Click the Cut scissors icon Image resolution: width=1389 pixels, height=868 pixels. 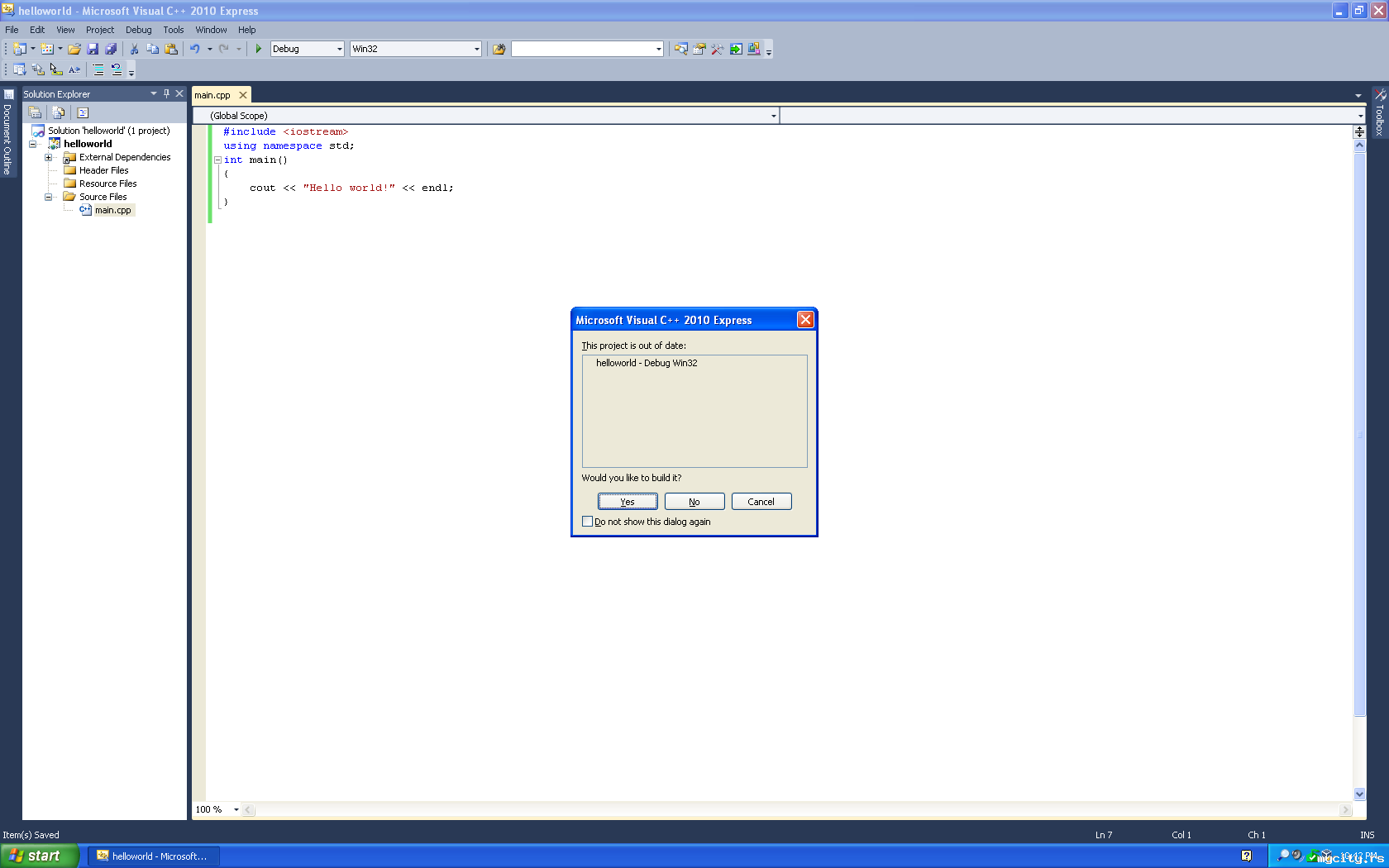coord(134,49)
